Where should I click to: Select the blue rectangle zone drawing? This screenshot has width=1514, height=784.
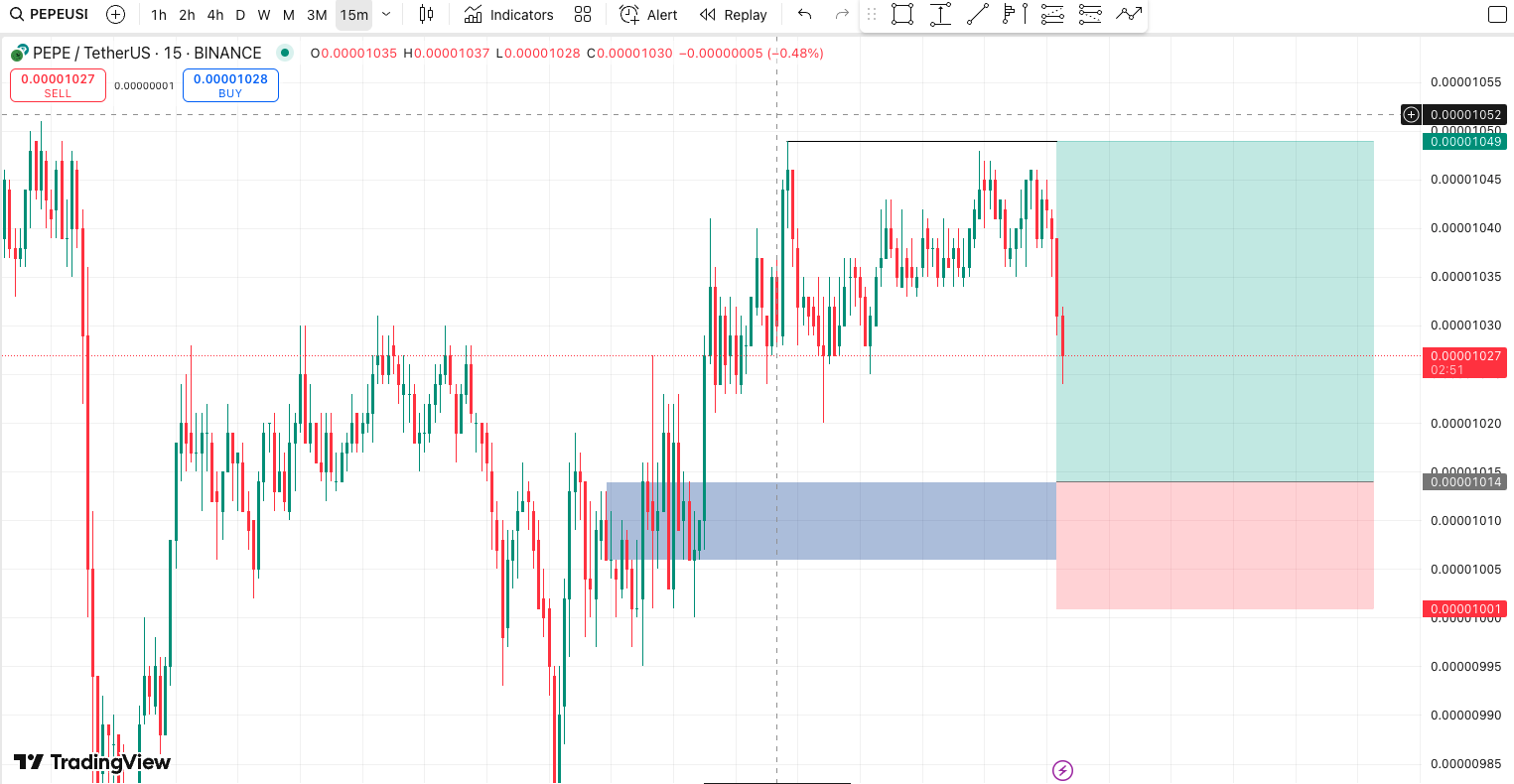click(x=831, y=521)
